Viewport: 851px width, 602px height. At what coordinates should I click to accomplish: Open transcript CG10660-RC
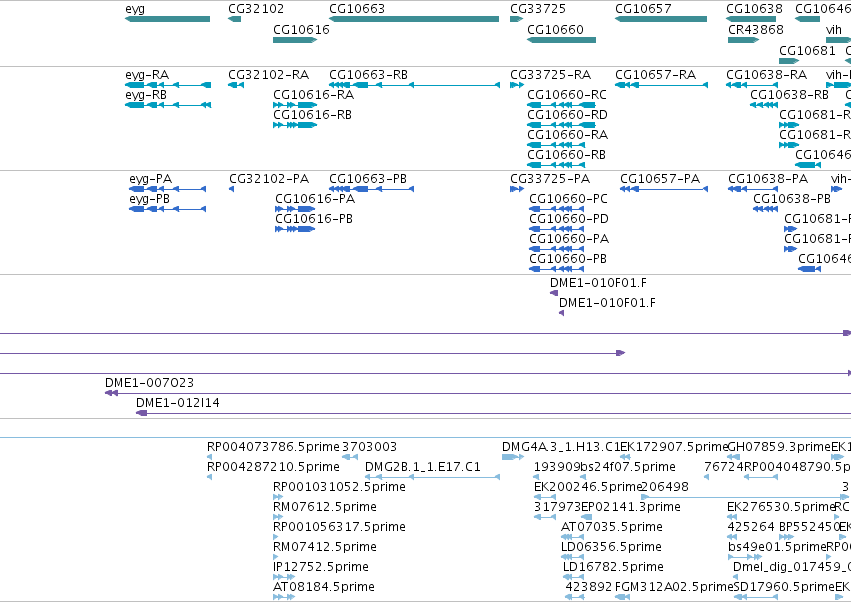pos(567,95)
